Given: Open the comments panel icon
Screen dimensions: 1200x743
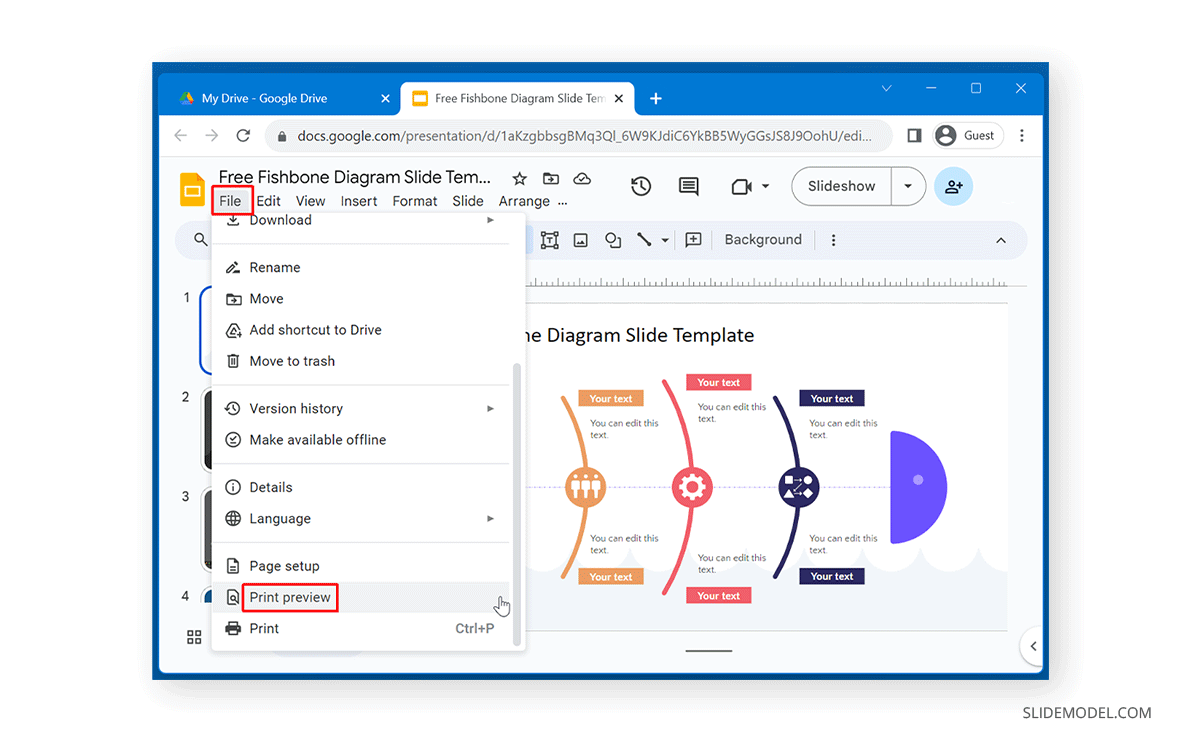Looking at the screenshot, I should (x=688, y=186).
